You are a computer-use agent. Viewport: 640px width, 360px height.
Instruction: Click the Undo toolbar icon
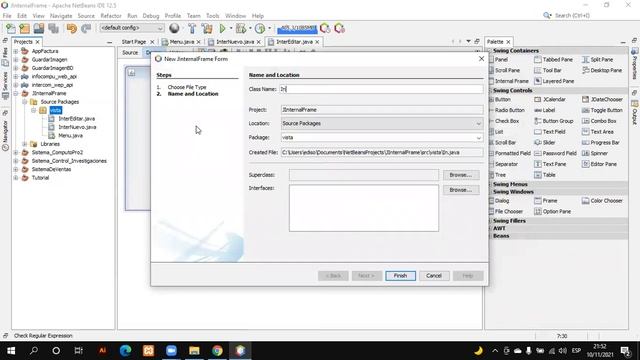[x=72, y=28]
